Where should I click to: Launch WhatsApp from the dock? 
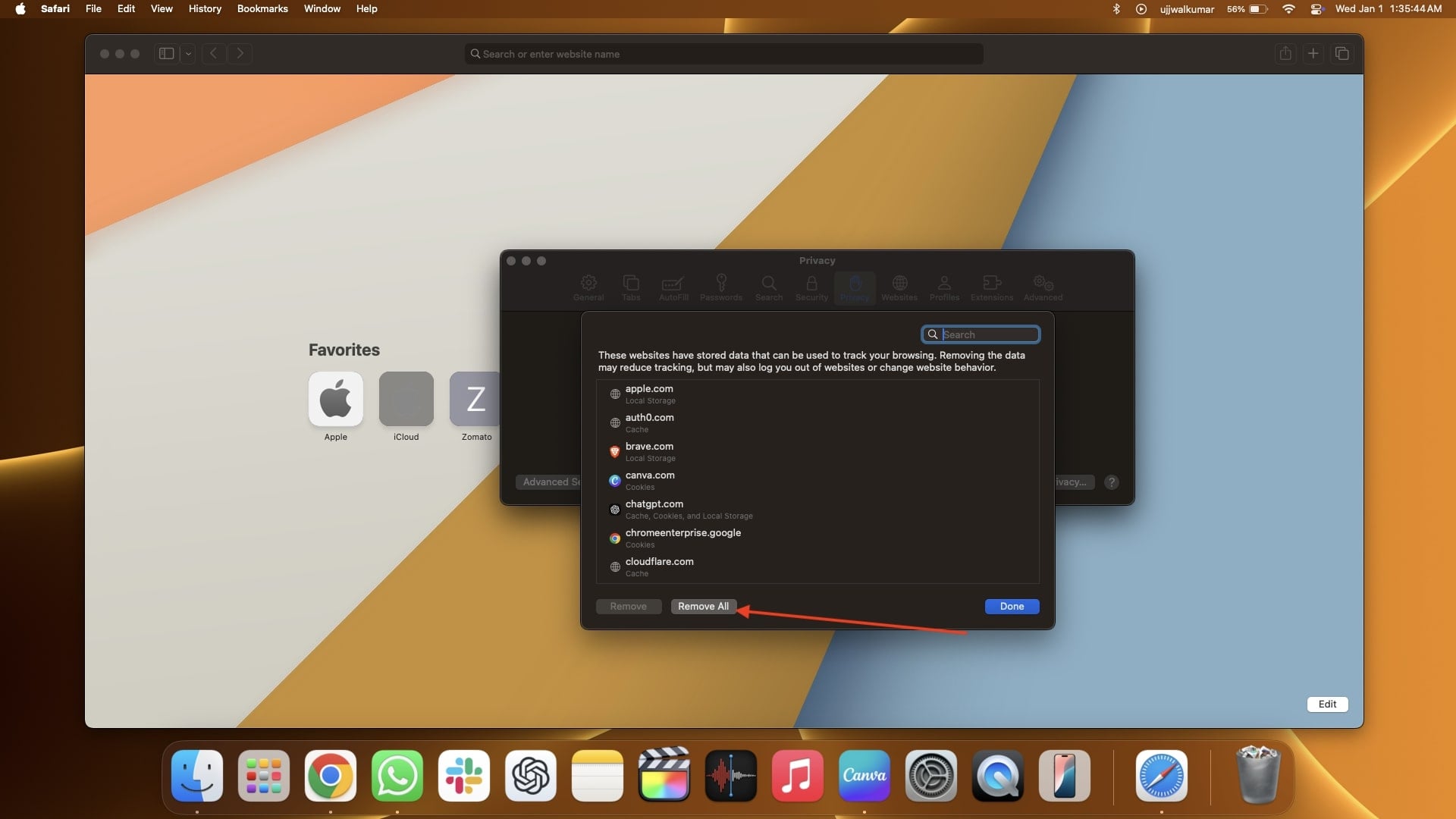(397, 776)
